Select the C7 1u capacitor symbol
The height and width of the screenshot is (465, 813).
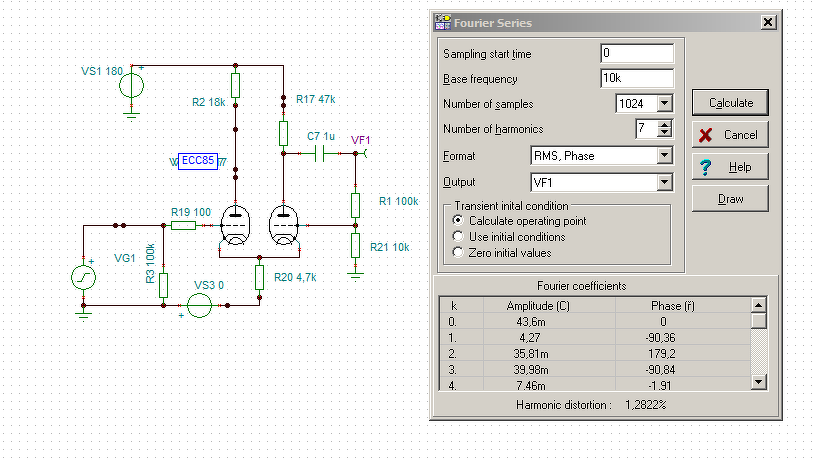coord(319,153)
